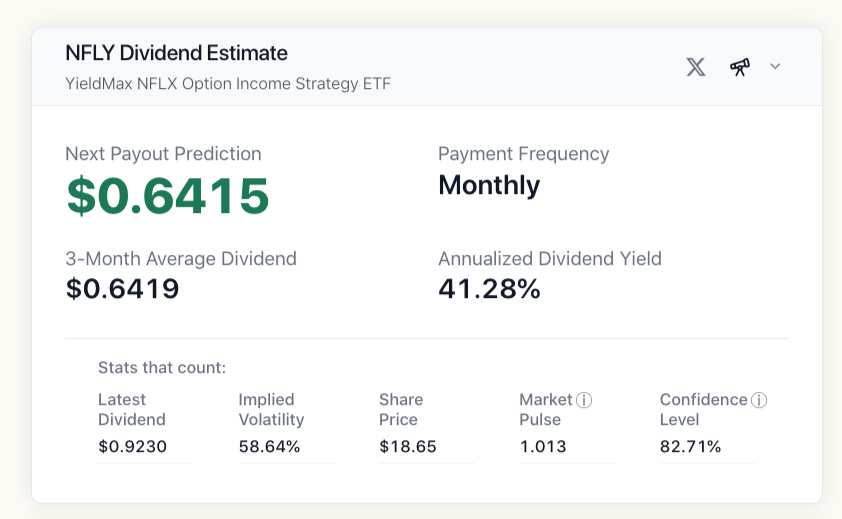
Task: Click the Implied Volatility label
Action: [271, 409]
